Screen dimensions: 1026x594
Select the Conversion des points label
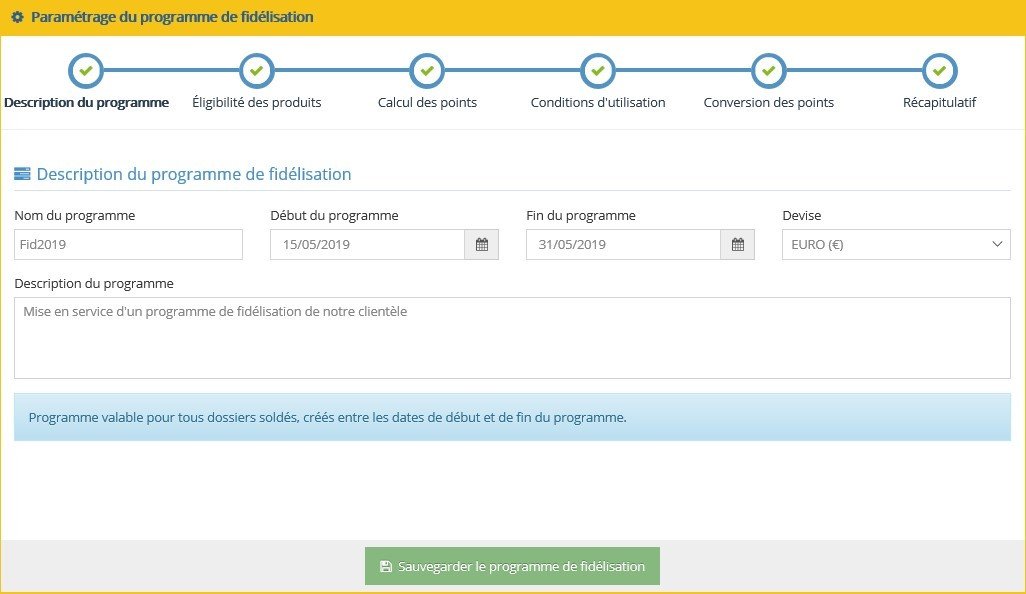[x=768, y=103]
